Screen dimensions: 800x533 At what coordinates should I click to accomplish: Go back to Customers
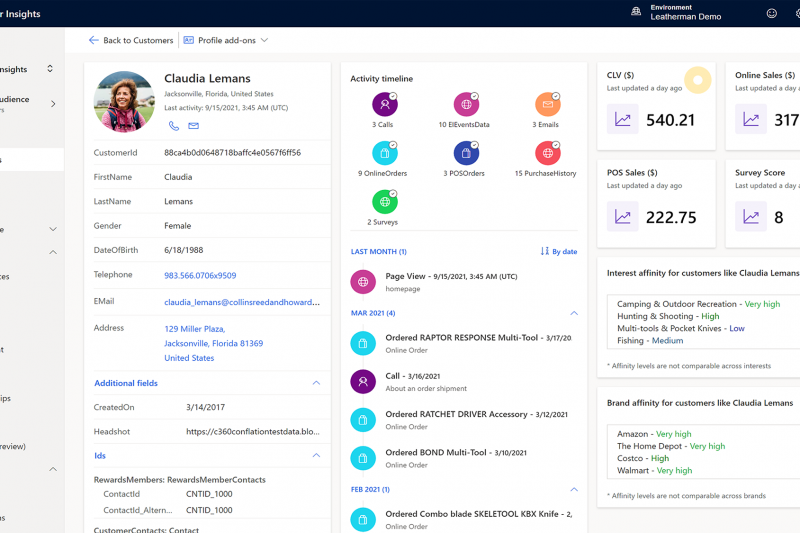pos(131,40)
